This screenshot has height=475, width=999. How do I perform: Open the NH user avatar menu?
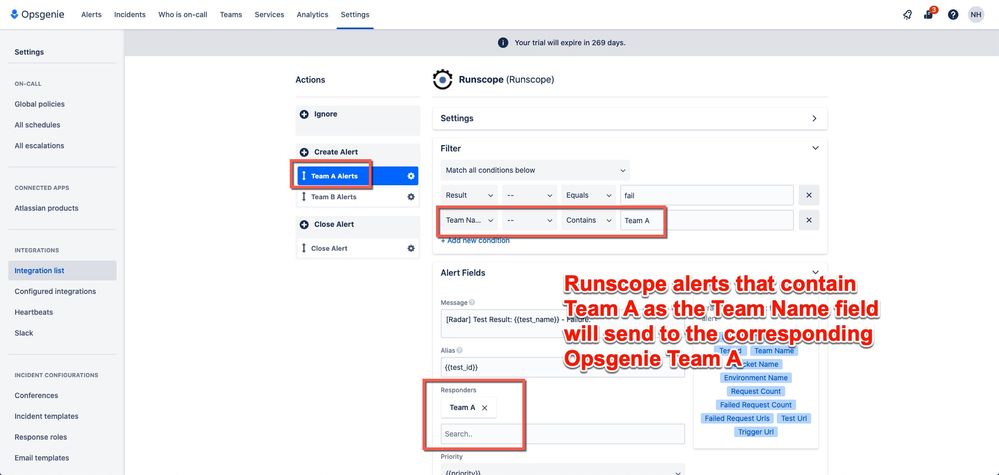click(x=975, y=15)
